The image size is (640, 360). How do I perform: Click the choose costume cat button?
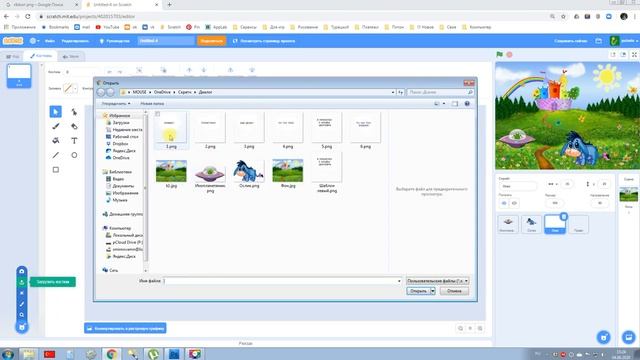coord(22,327)
